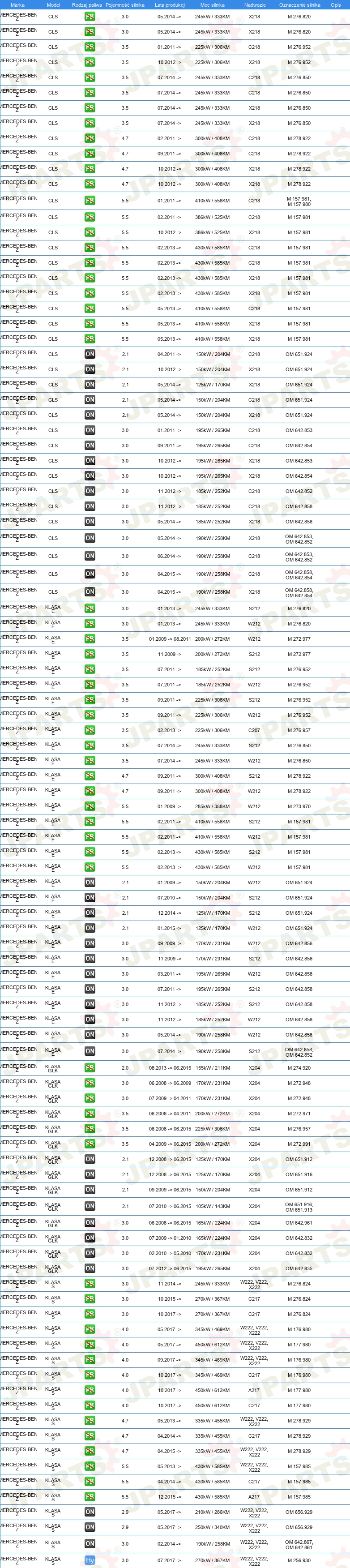Click the Lata produkcji column header

(x=170, y=5)
